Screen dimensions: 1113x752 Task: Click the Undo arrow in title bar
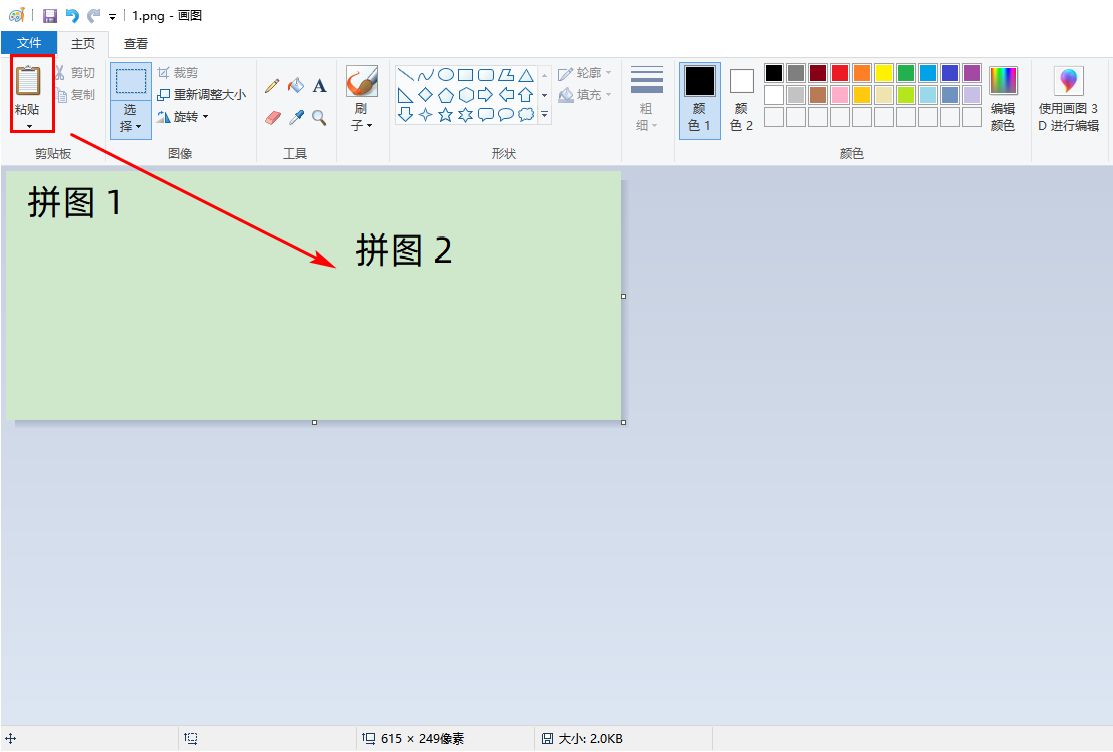72,15
